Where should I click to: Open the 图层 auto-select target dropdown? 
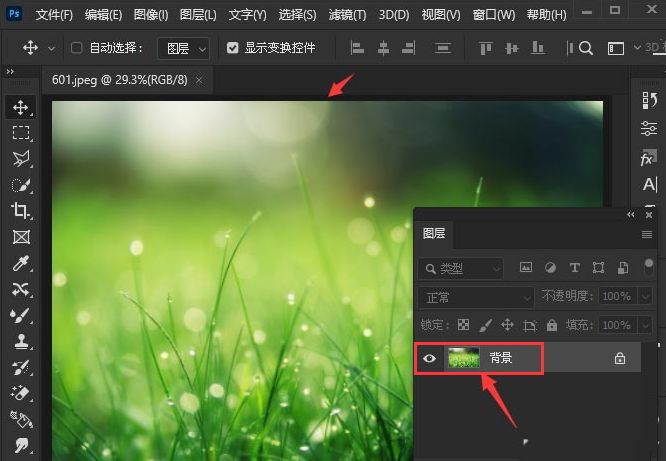(x=183, y=48)
